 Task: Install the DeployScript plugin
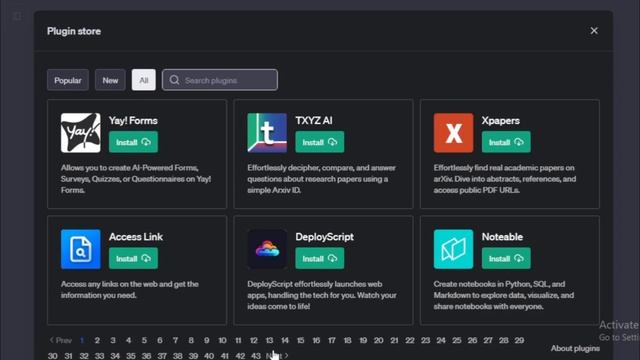pyautogui.click(x=320, y=258)
